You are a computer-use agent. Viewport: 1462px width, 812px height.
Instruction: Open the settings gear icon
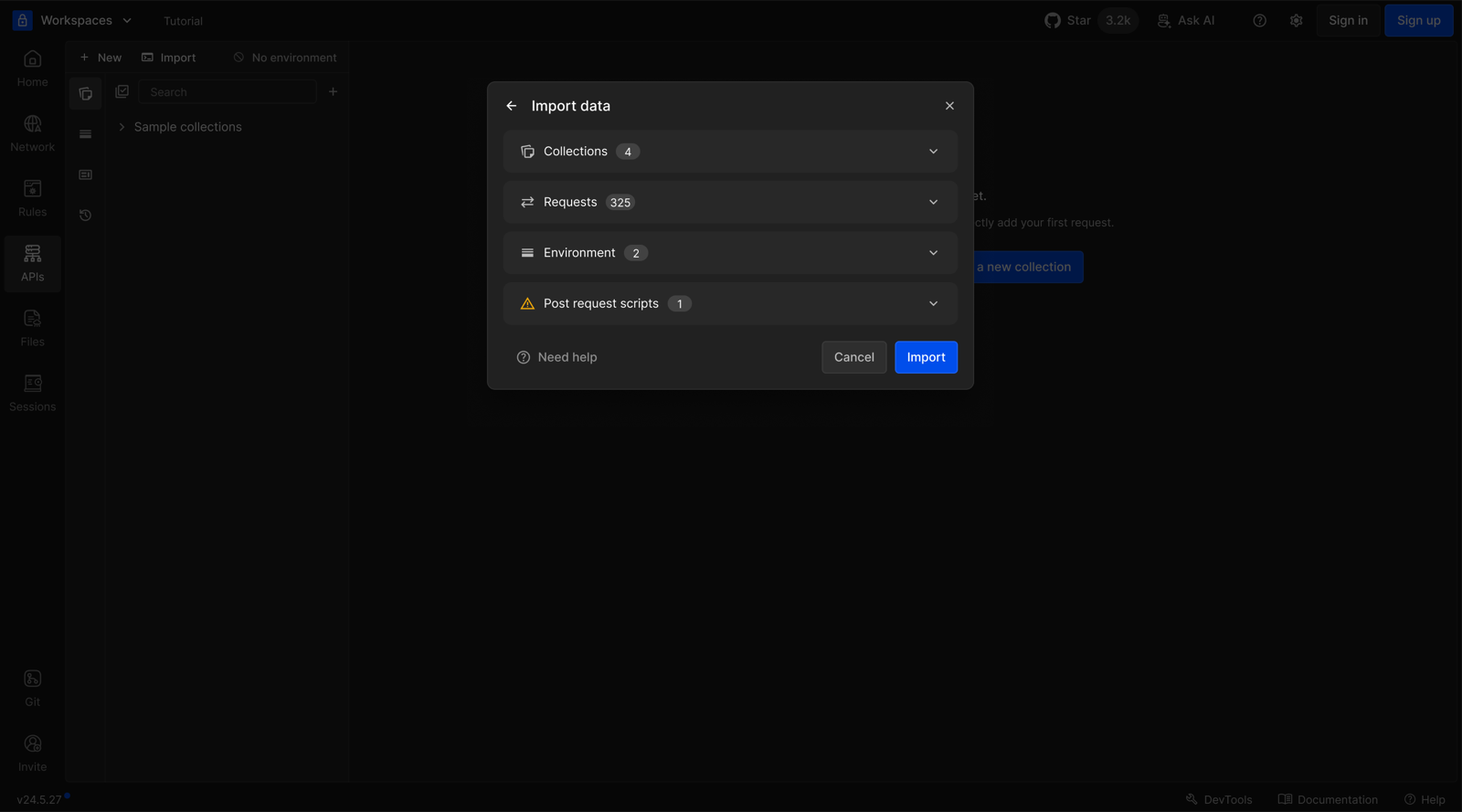(x=1296, y=20)
